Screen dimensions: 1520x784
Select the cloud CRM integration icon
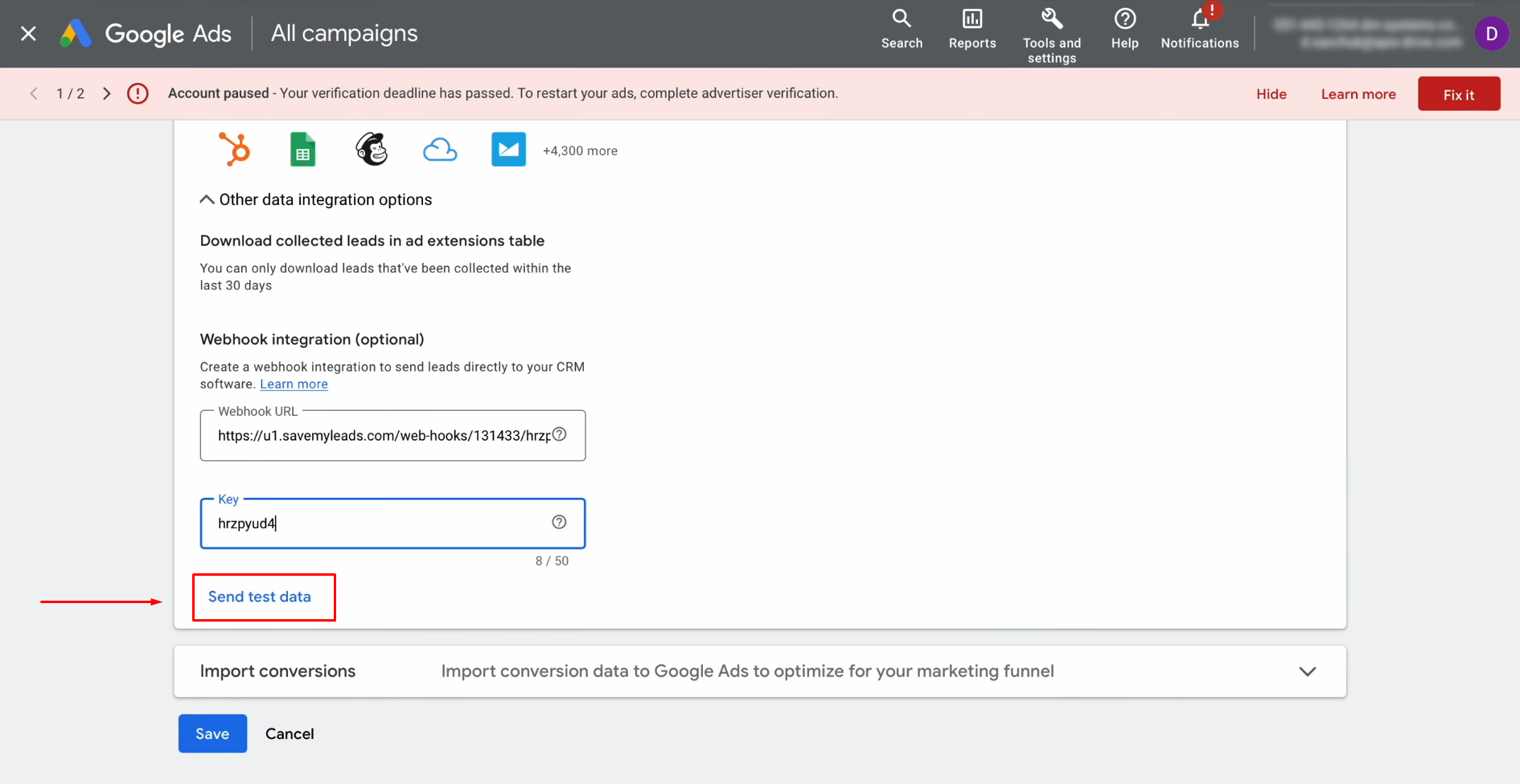[x=440, y=150]
